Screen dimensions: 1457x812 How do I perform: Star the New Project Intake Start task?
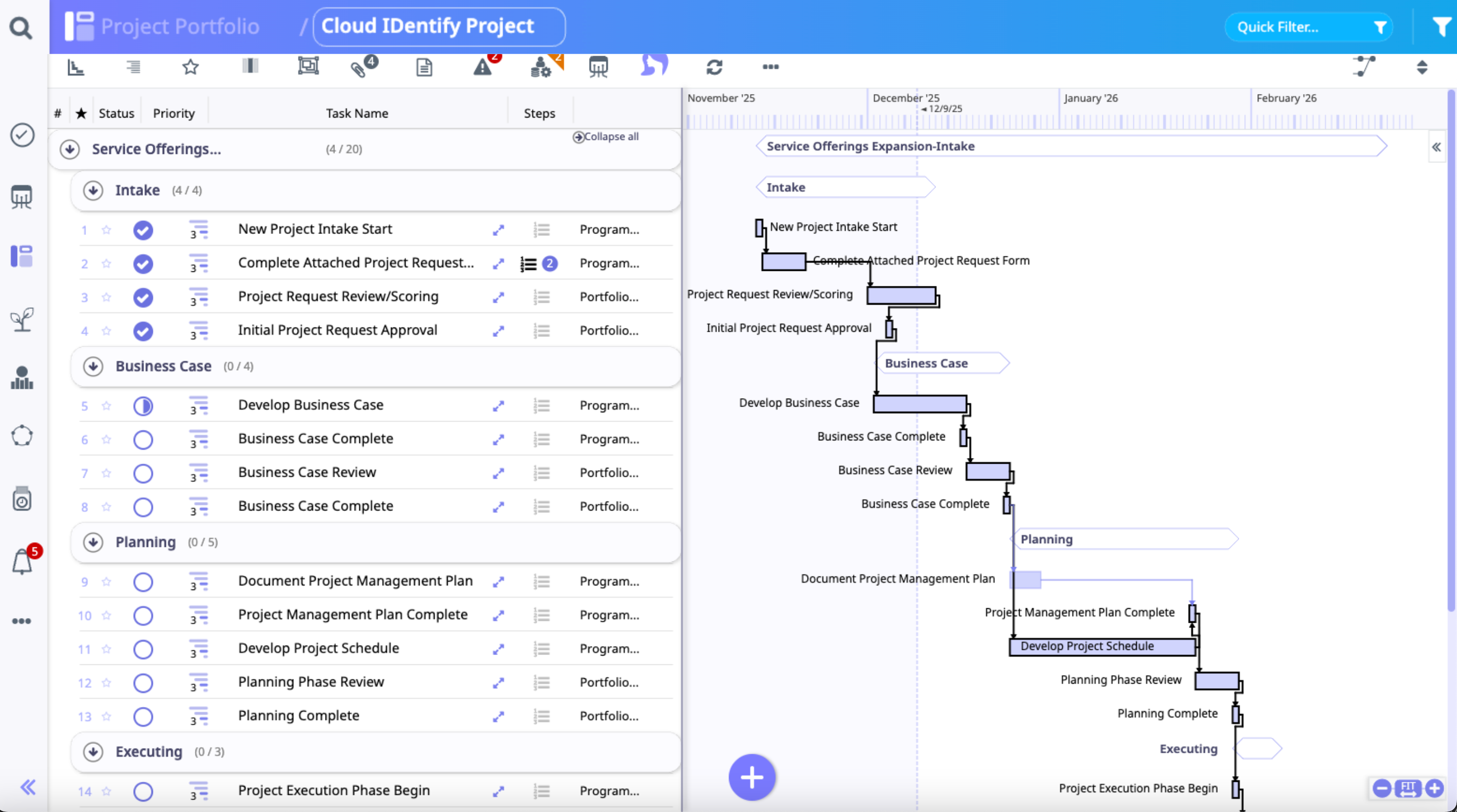click(x=106, y=230)
